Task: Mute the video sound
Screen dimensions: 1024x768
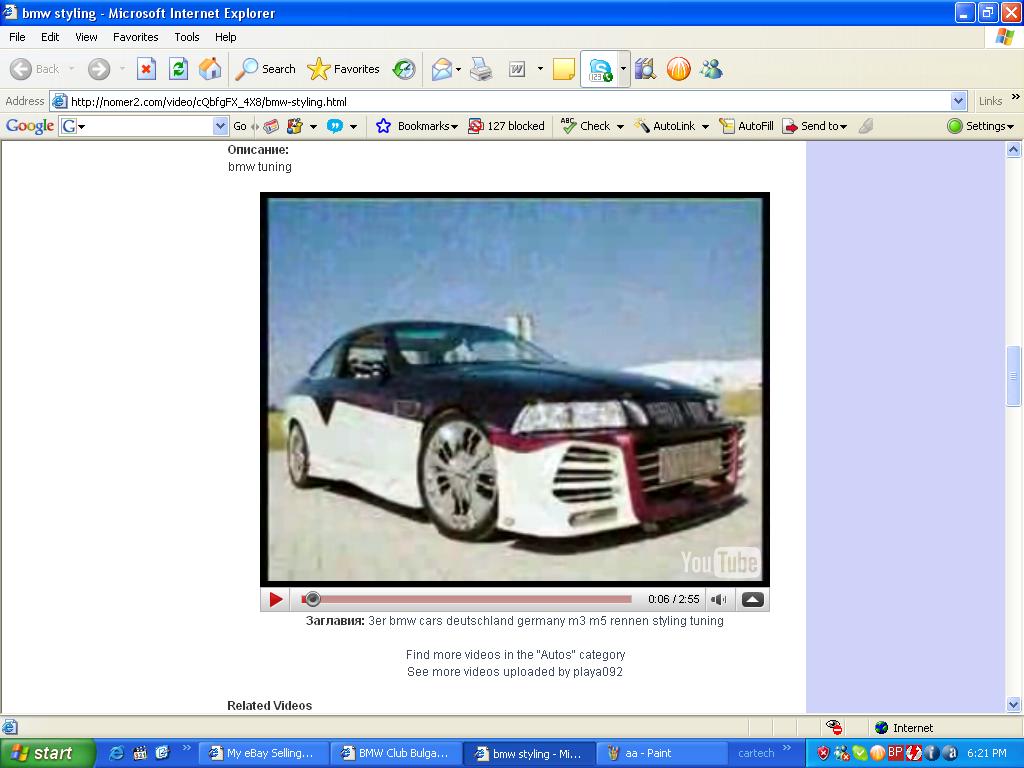Action: point(718,599)
